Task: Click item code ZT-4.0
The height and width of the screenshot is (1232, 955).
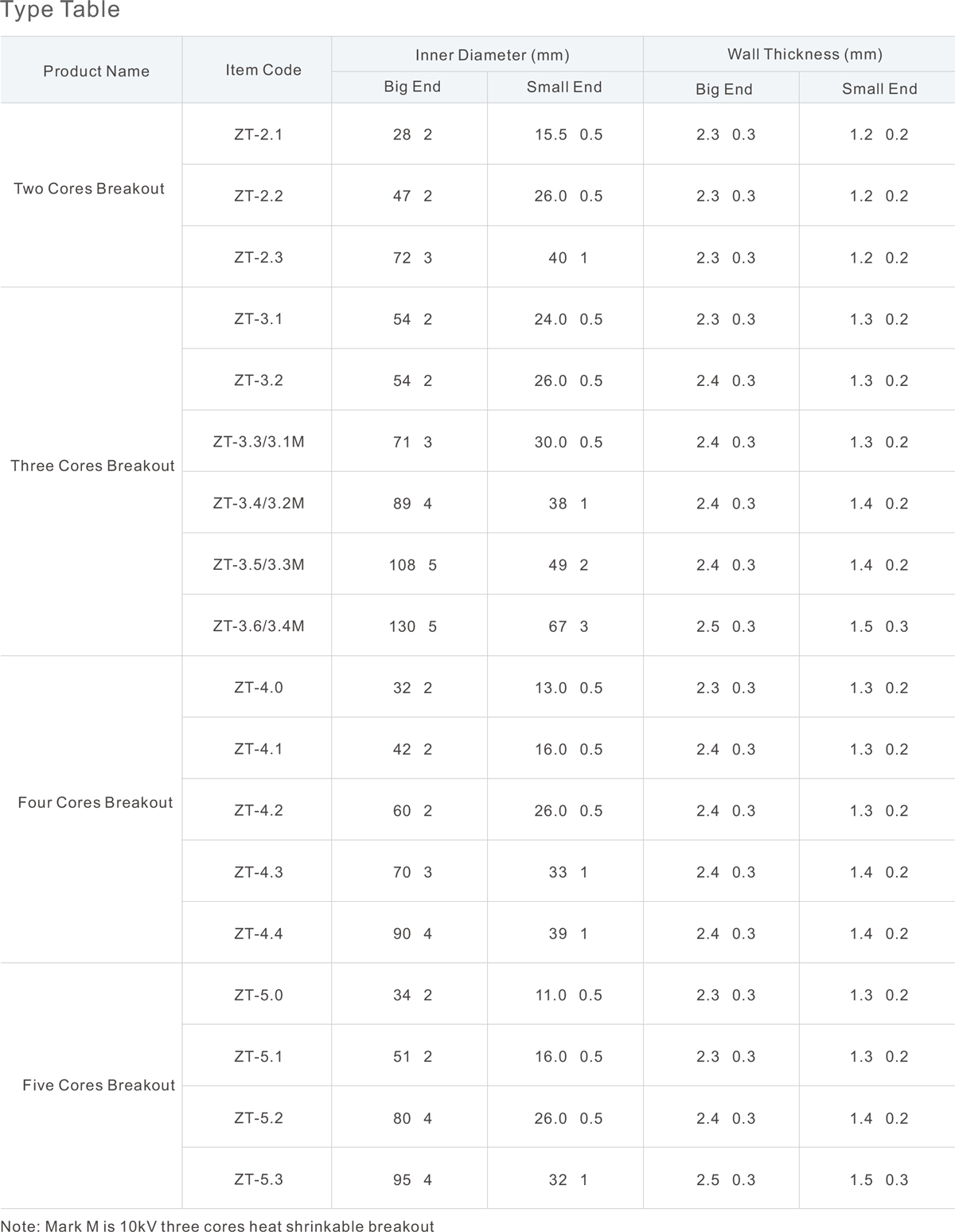Action: 259,688
